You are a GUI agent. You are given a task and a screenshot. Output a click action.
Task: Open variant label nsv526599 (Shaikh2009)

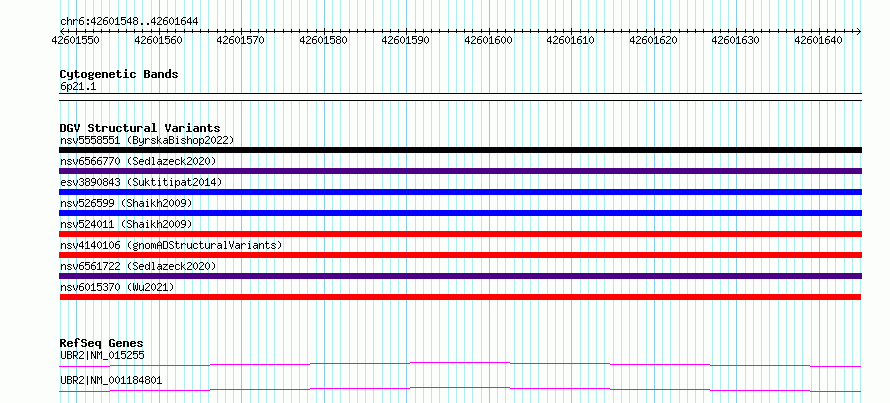(x=126, y=203)
